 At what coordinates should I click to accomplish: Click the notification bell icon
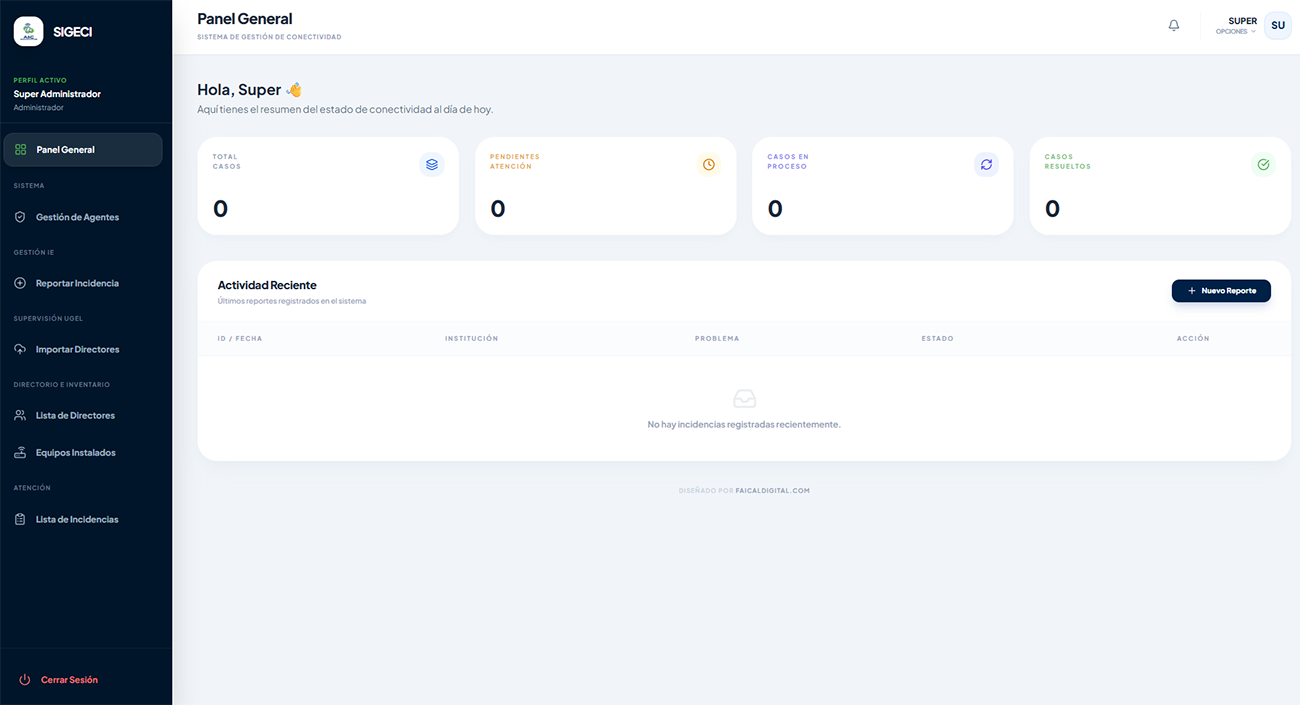tap(1174, 26)
